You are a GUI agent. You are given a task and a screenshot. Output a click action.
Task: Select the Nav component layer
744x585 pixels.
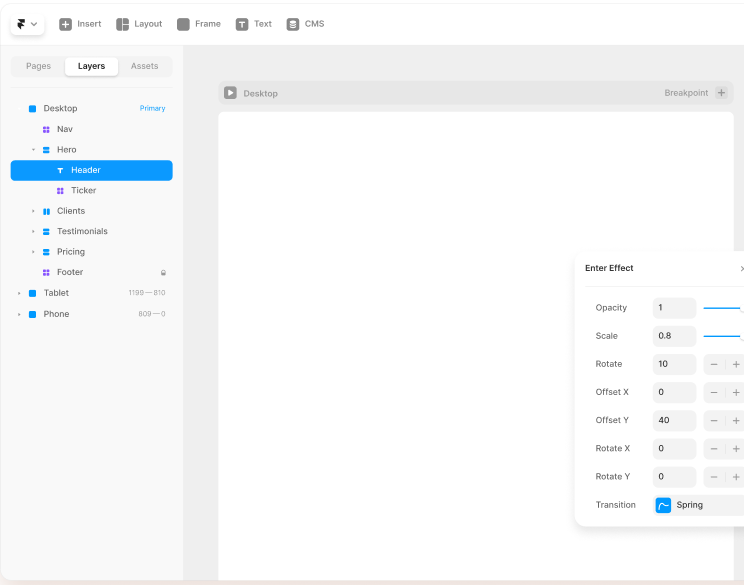click(x=92, y=129)
